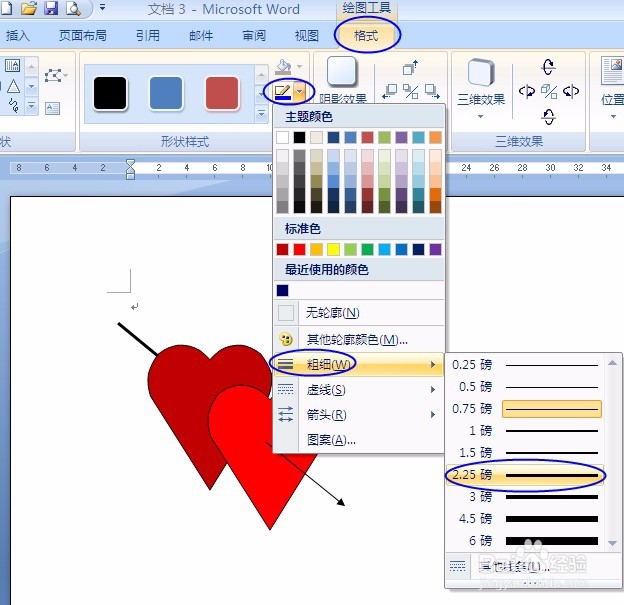
Task: Select the triangle shape in shapes gallery
Action: 14,86
